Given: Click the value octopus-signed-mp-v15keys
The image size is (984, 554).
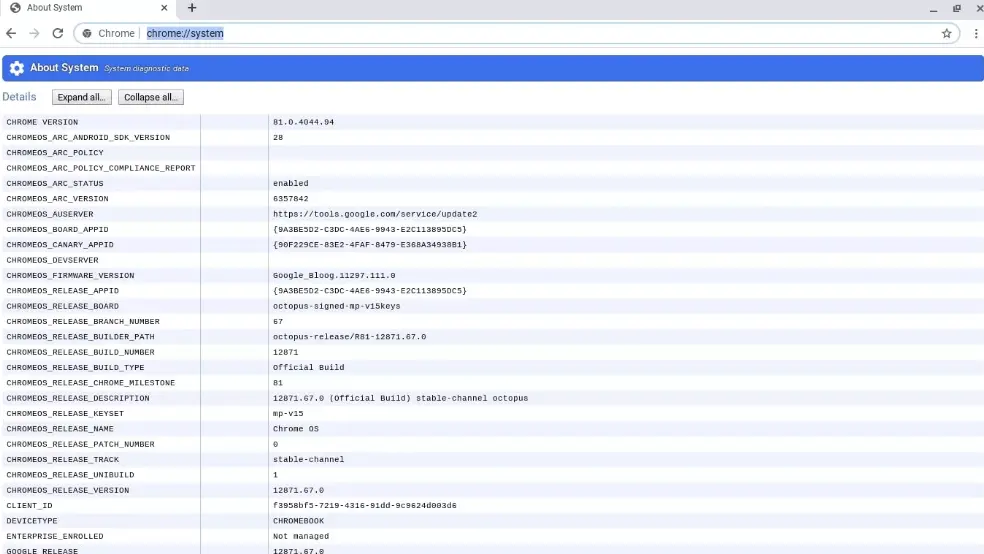Looking at the screenshot, I should tap(336, 306).
